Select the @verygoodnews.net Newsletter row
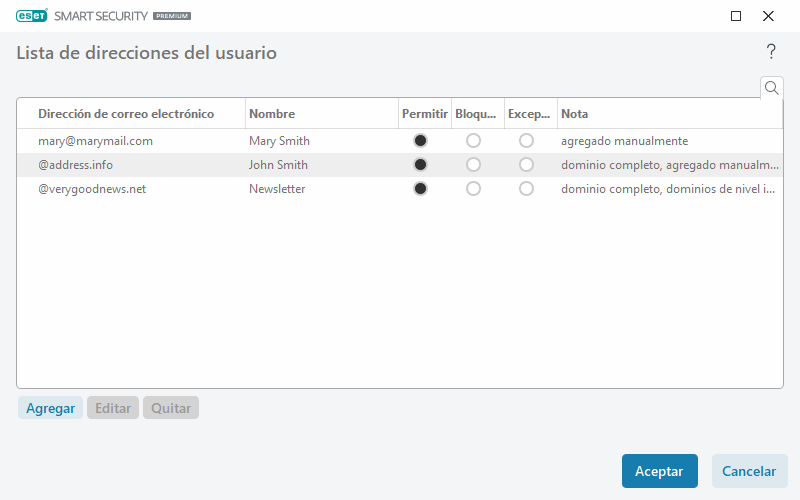800x500 pixels. pos(200,189)
